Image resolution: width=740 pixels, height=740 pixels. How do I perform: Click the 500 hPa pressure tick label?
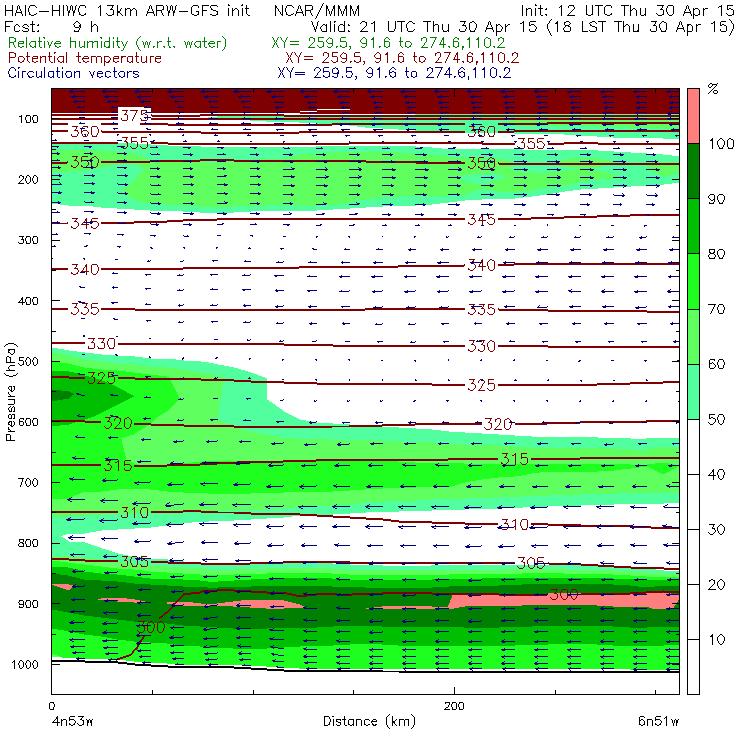click(28, 362)
